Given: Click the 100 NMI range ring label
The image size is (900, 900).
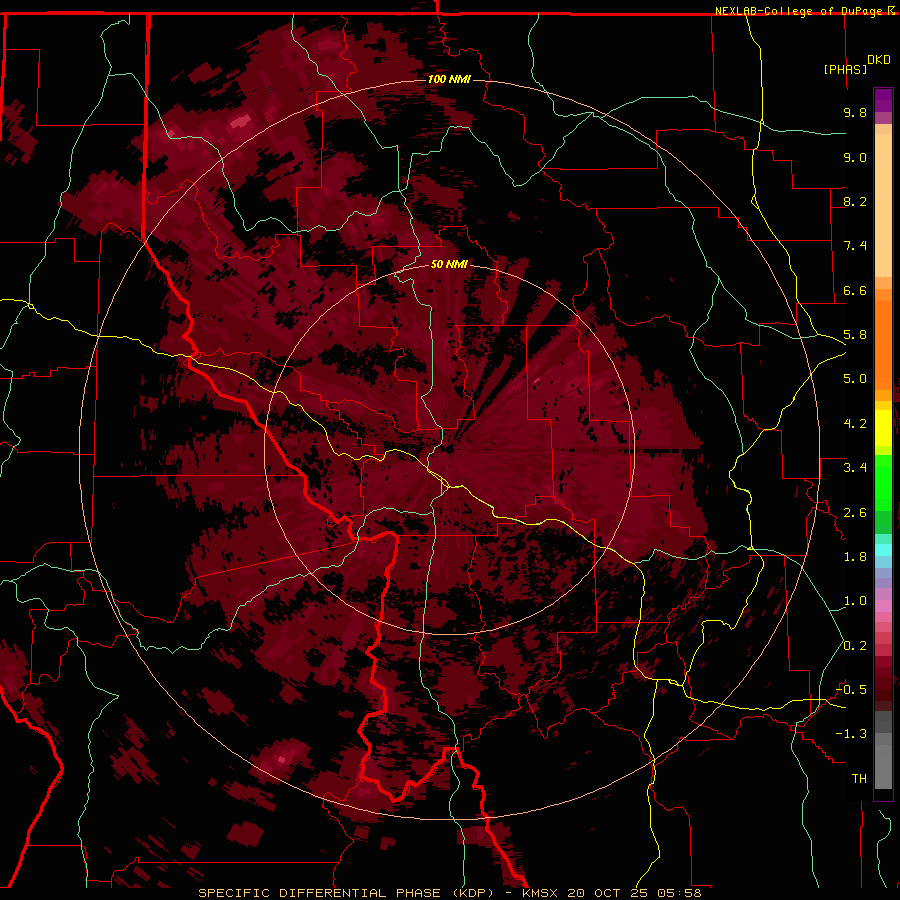Looking at the screenshot, I should pos(449,79).
